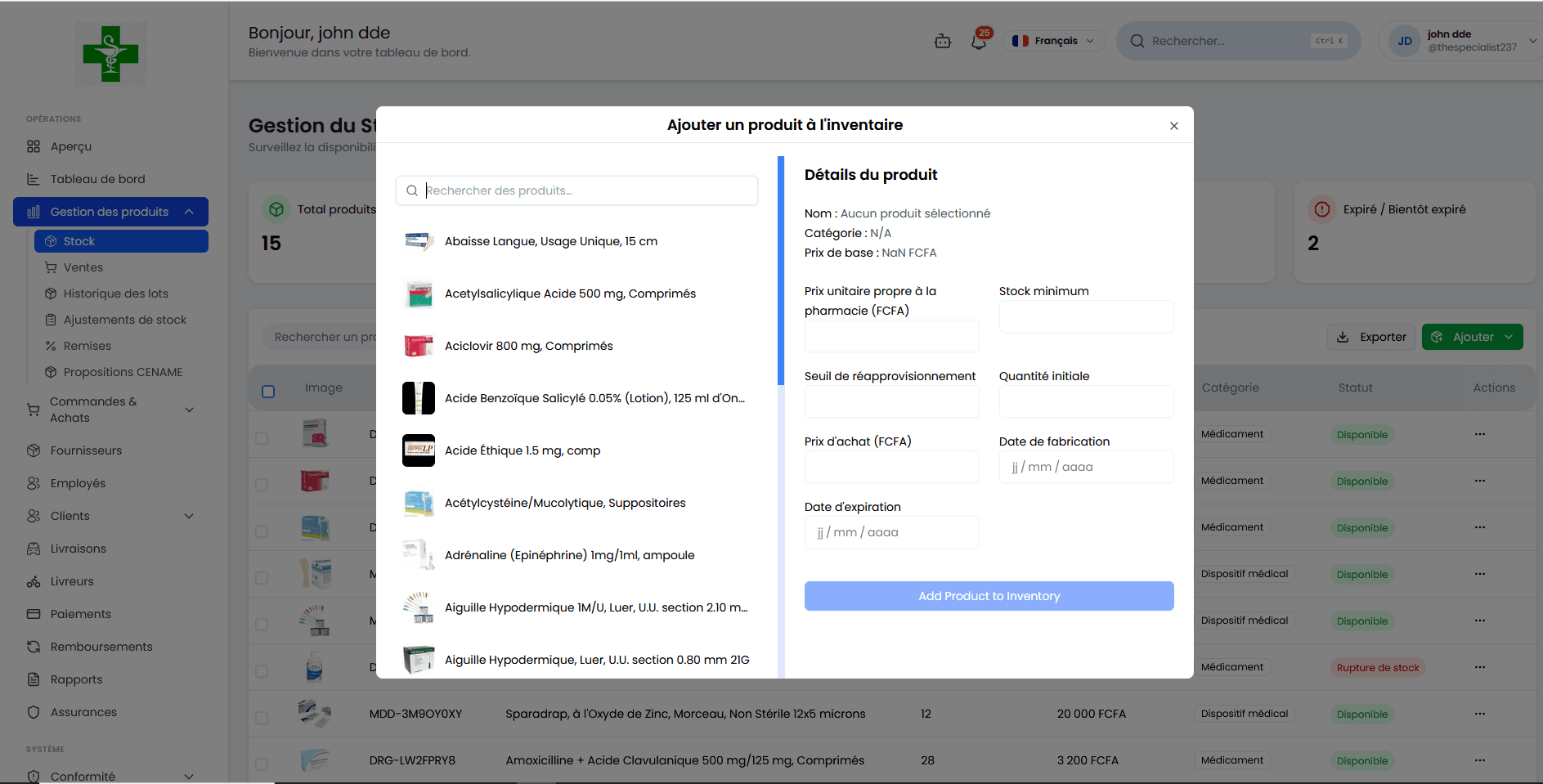Tick the checkbox for row MDD-3M9OY0XY
Viewport: 1543px width, 784px height.
pyautogui.click(x=262, y=718)
